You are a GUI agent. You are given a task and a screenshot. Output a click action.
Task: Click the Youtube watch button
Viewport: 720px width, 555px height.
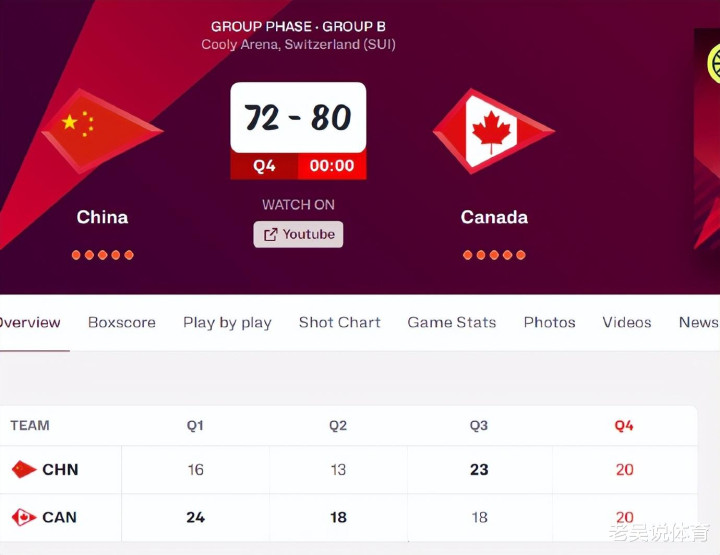298,235
